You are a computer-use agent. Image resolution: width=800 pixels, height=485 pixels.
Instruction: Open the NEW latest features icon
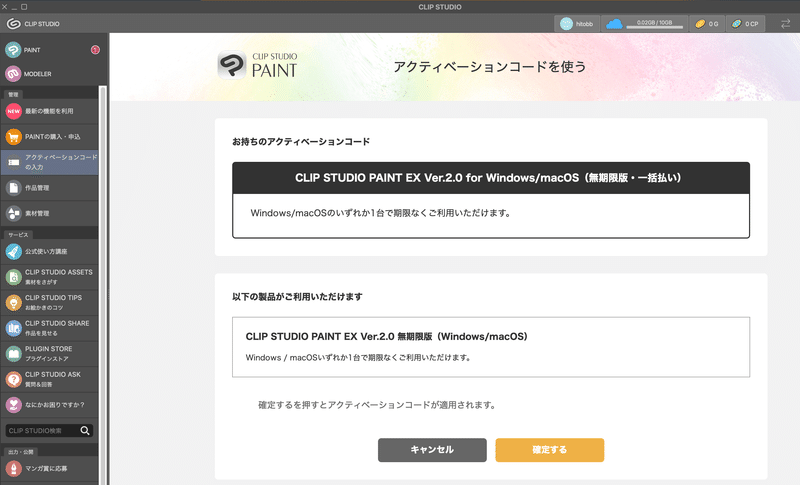pos(13,111)
